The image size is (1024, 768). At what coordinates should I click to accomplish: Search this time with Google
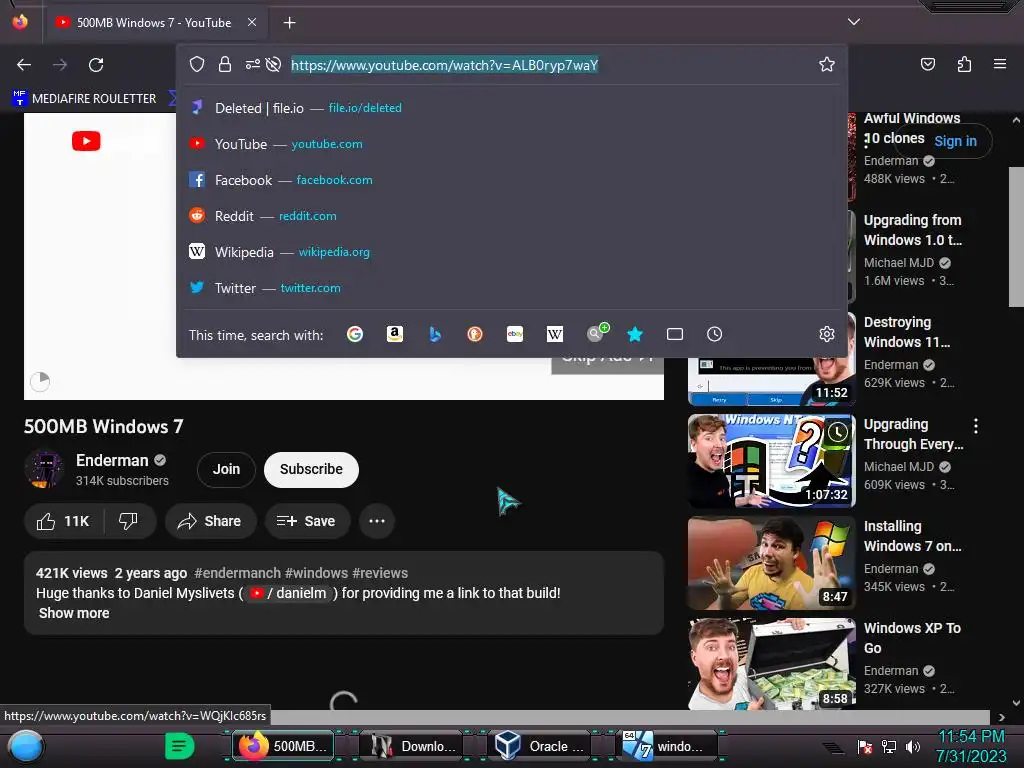point(355,334)
